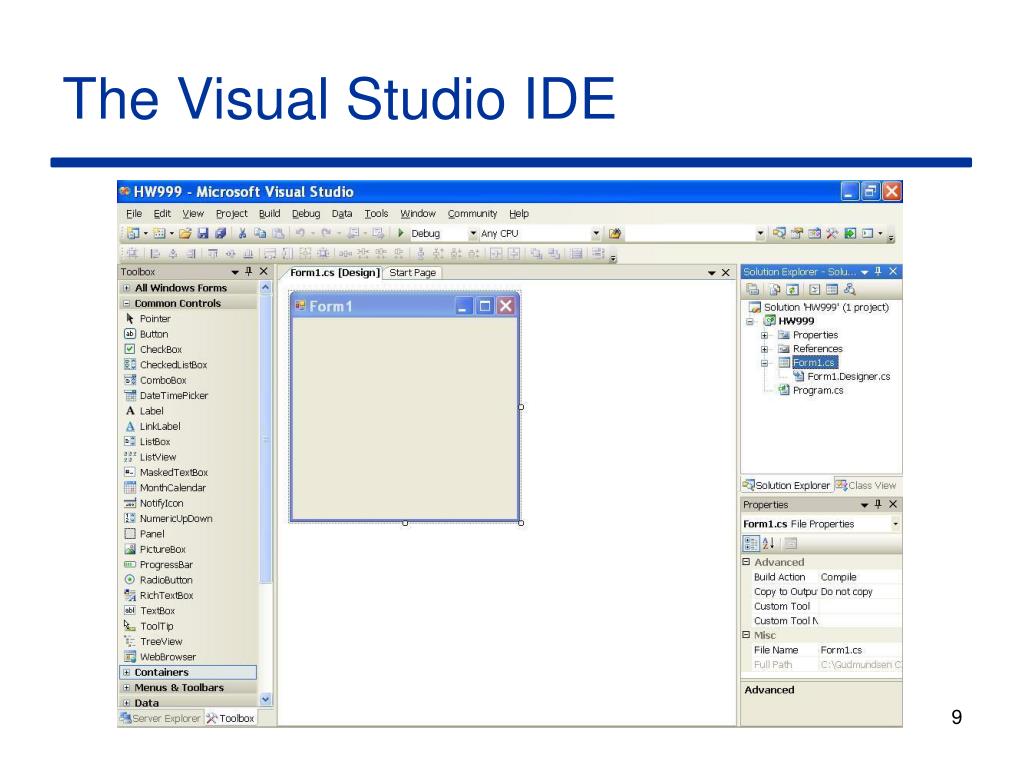Open the Debug menu
Image resolution: width=1024 pixels, height=768 pixels.
[306, 214]
